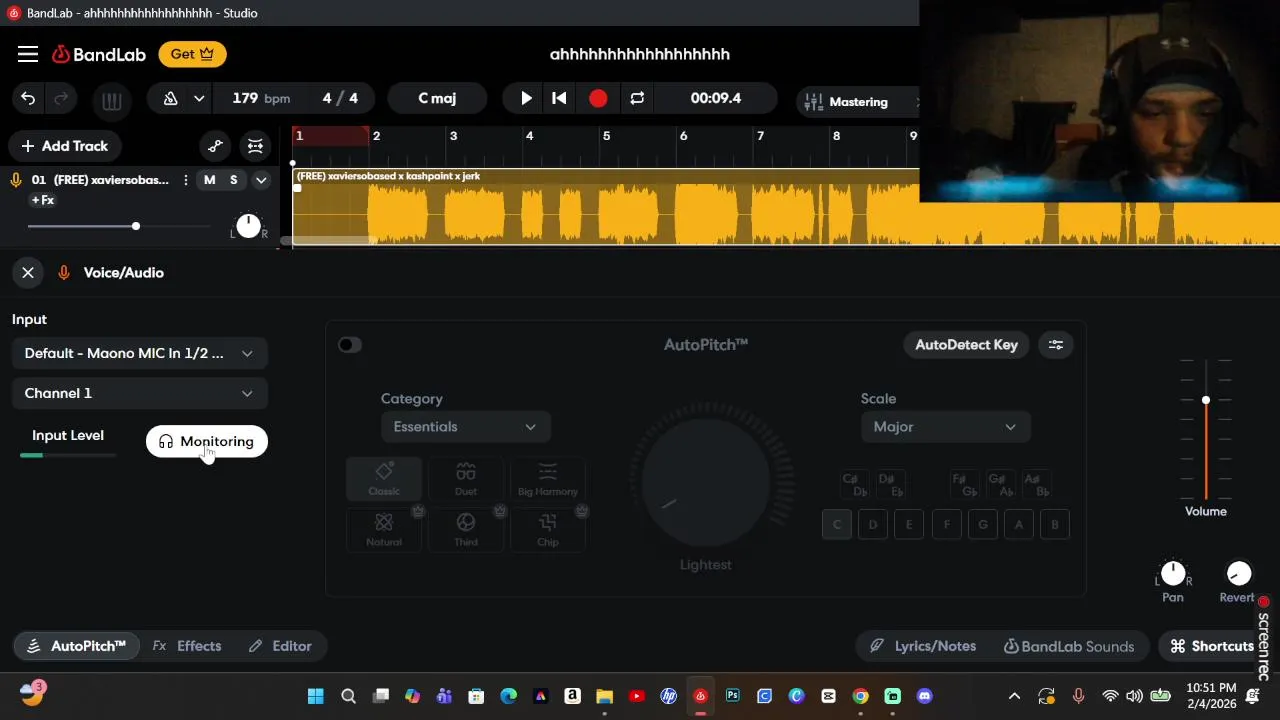Toggle the metronome

[x=170, y=98]
